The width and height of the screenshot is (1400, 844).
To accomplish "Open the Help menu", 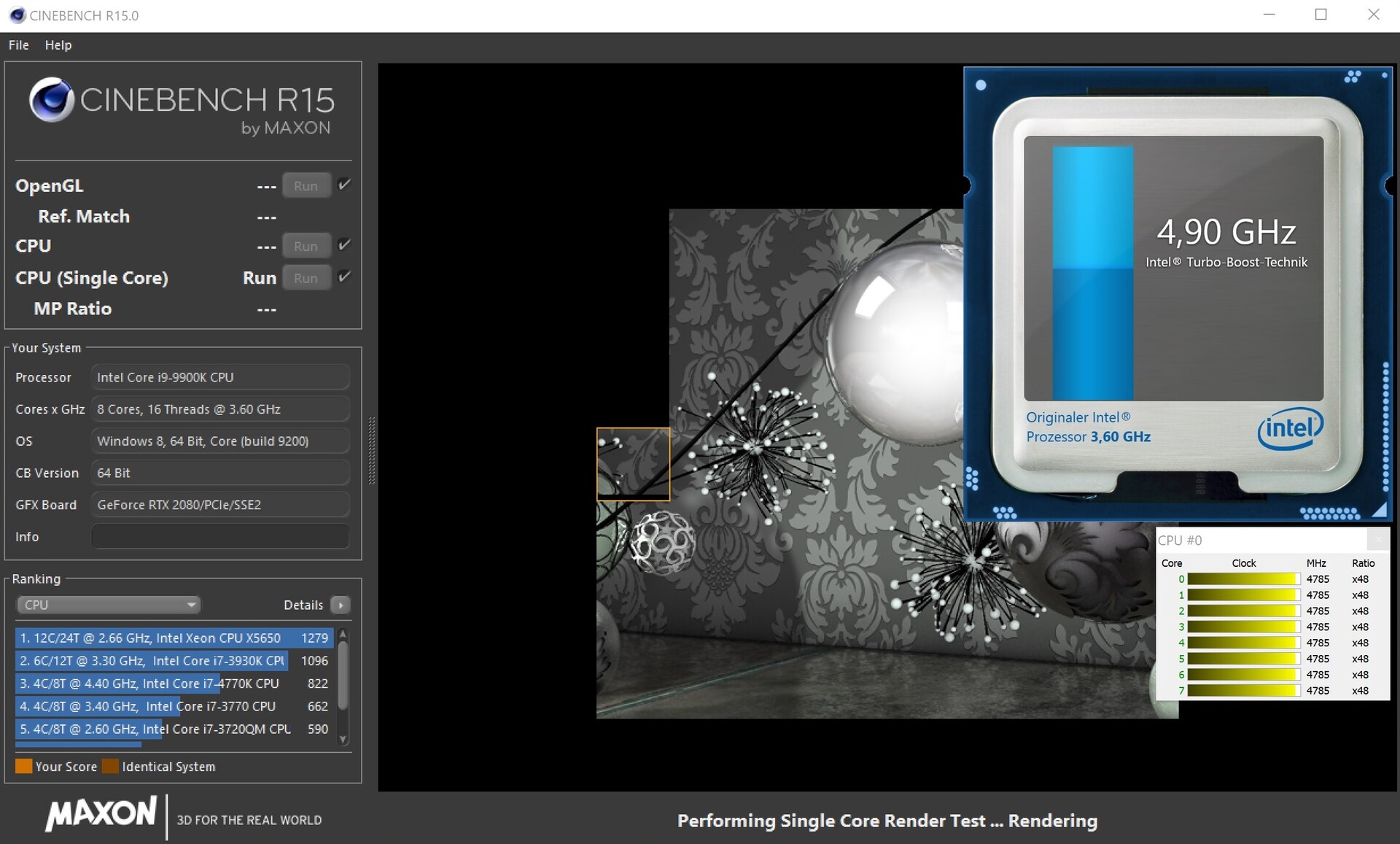I will coord(58,45).
